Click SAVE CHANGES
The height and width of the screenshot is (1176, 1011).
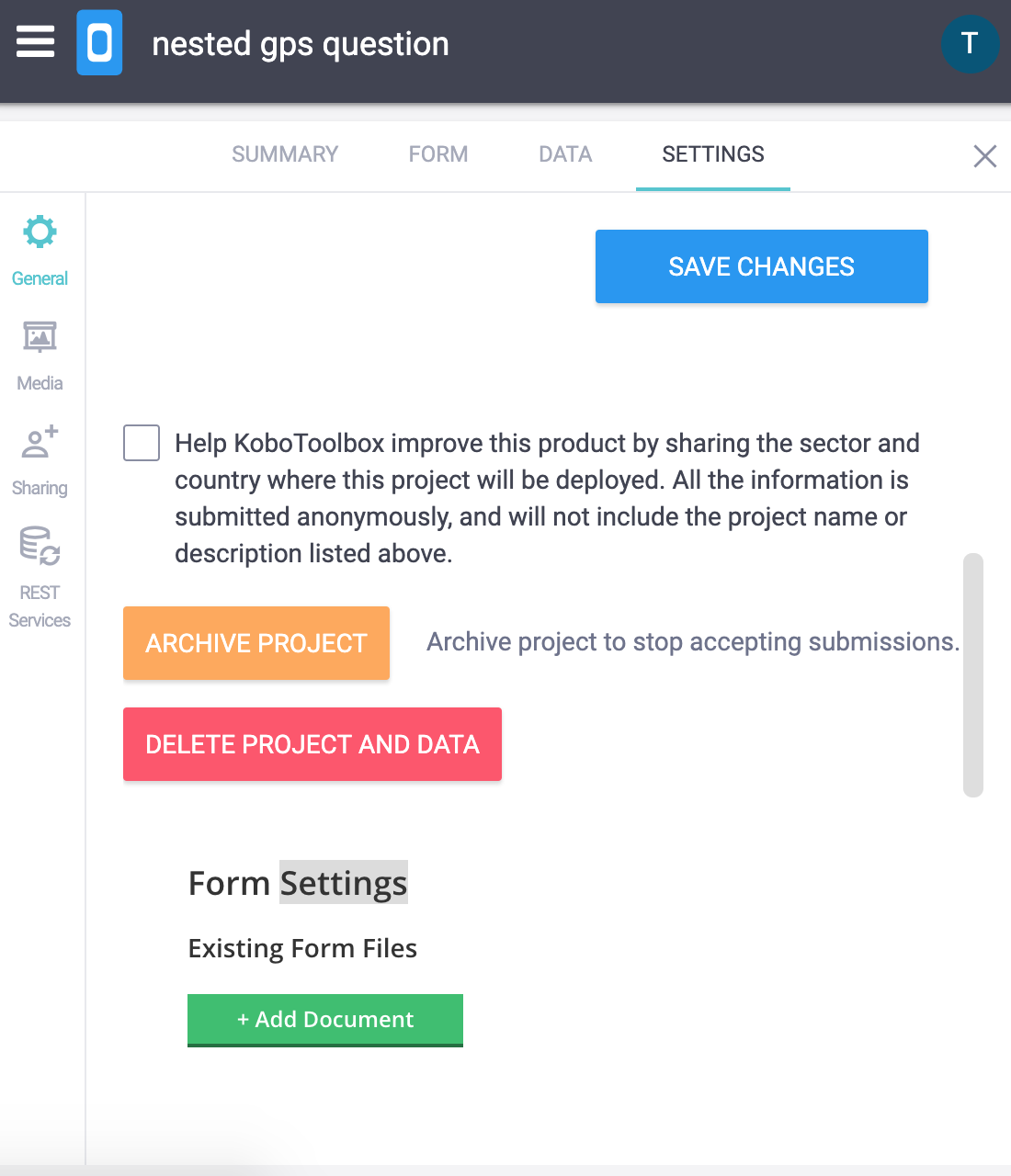[761, 266]
